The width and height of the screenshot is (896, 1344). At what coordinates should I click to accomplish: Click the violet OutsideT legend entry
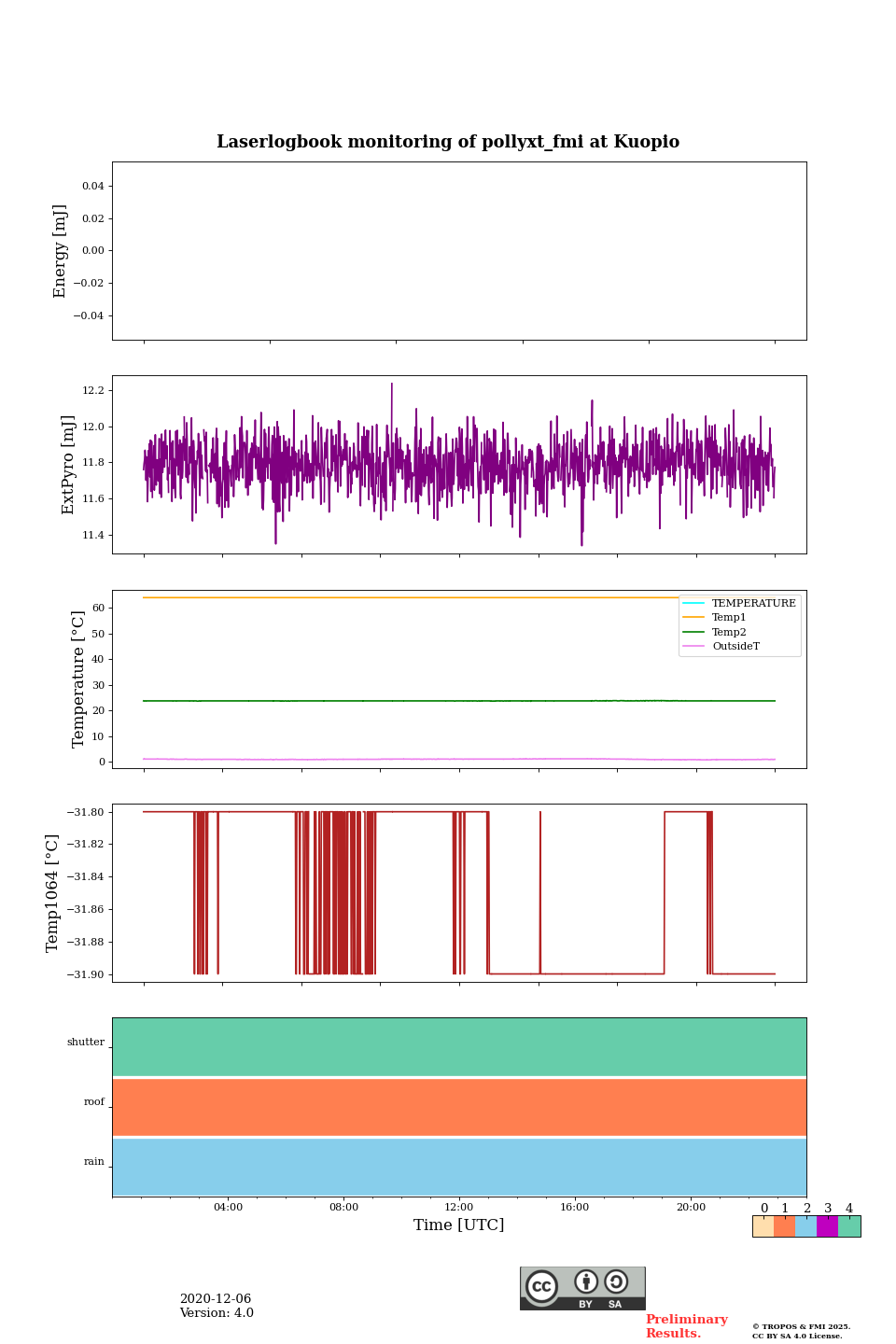click(x=735, y=647)
